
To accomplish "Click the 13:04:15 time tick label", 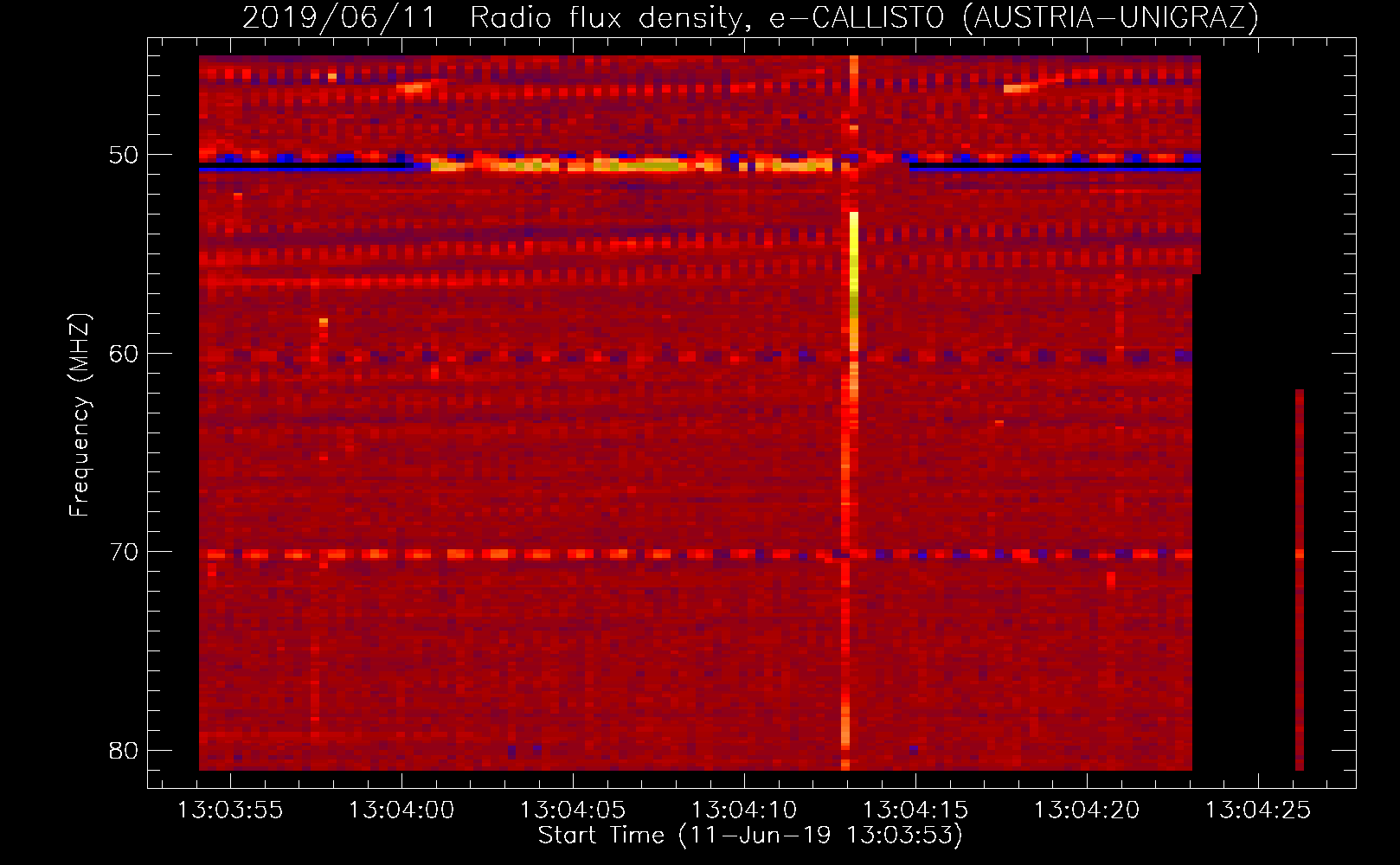I will (915, 811).
